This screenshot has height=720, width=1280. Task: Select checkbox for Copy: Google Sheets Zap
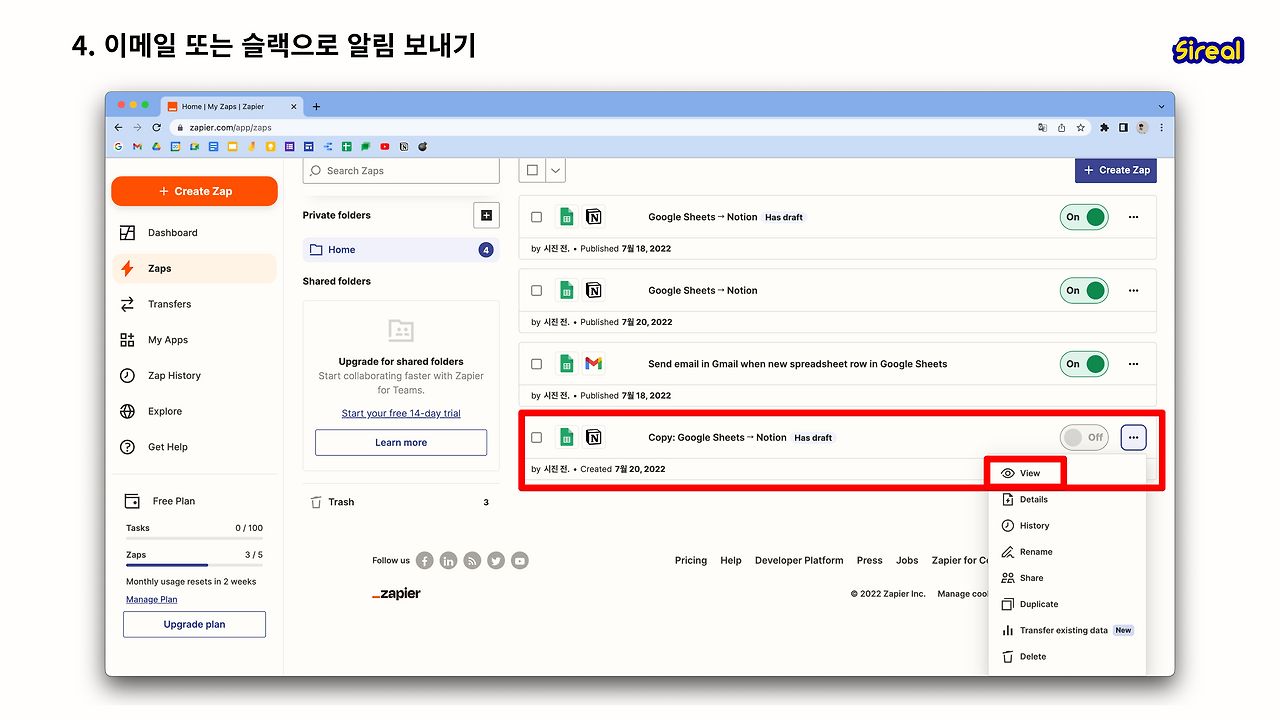537,437
